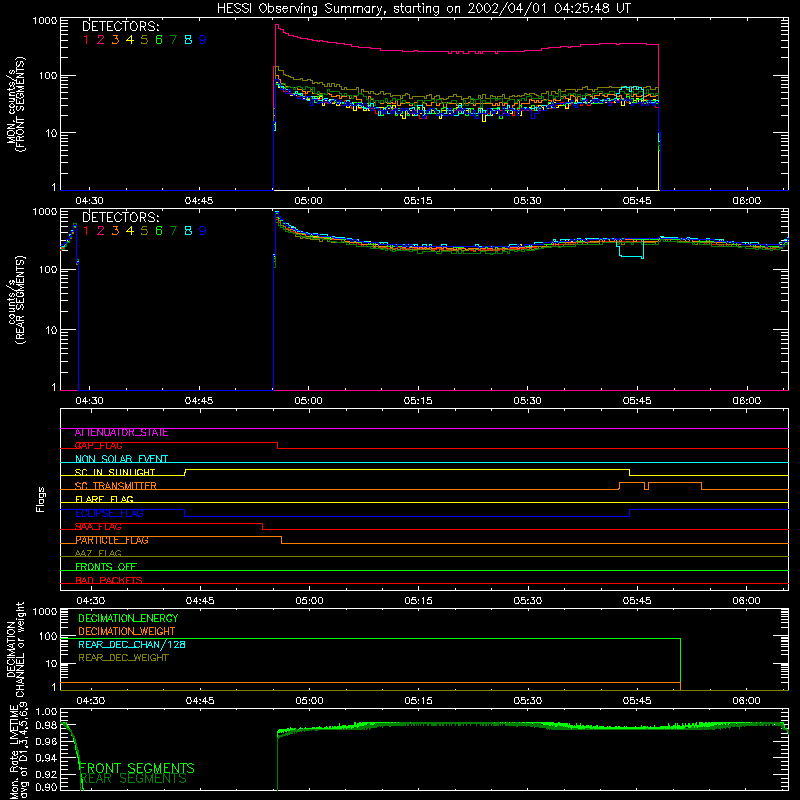Image resolution: width=800 pixels, height=800 pixels.
Task: Click the HESSI Observing Summary plot title
Action: tap(424, 8)
